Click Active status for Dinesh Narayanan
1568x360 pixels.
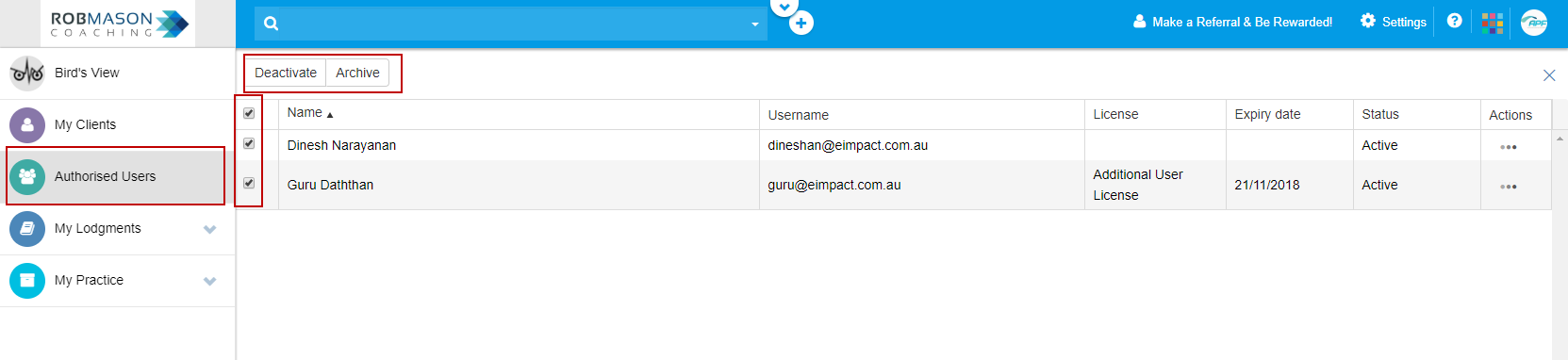[x=1379, y=145]
